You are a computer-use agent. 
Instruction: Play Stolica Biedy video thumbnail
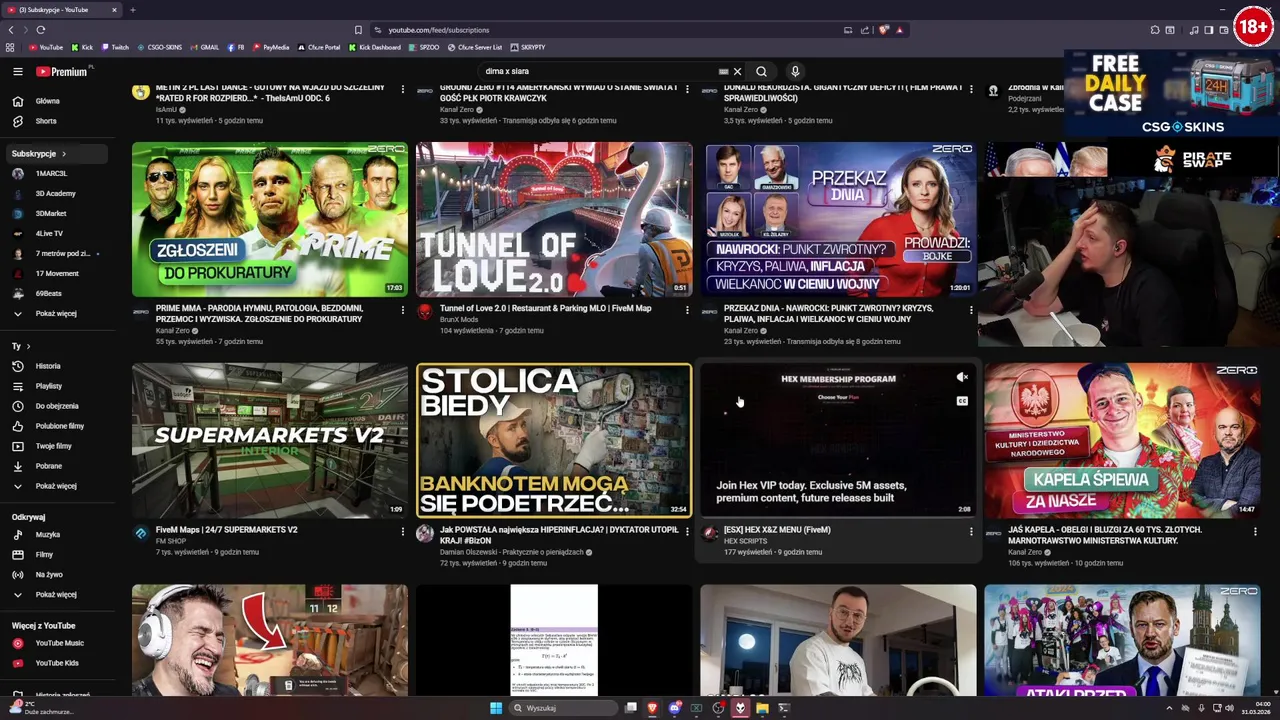click(x=554, y=440)
